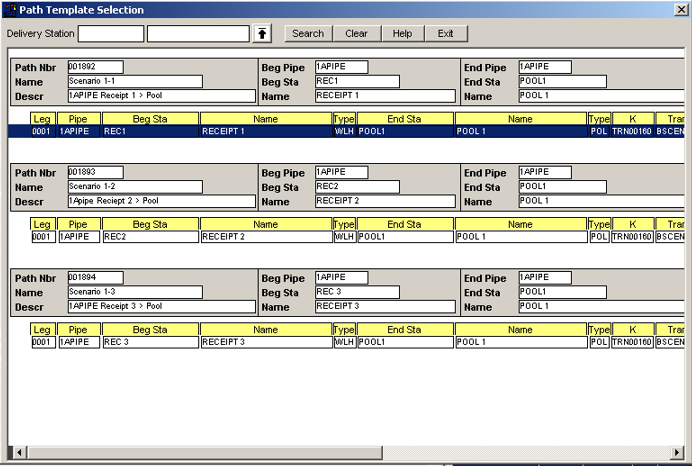Screen dimensions: 692x466
Task: Select the REC2 leg row in second grid
Action: tap(150, 237)
